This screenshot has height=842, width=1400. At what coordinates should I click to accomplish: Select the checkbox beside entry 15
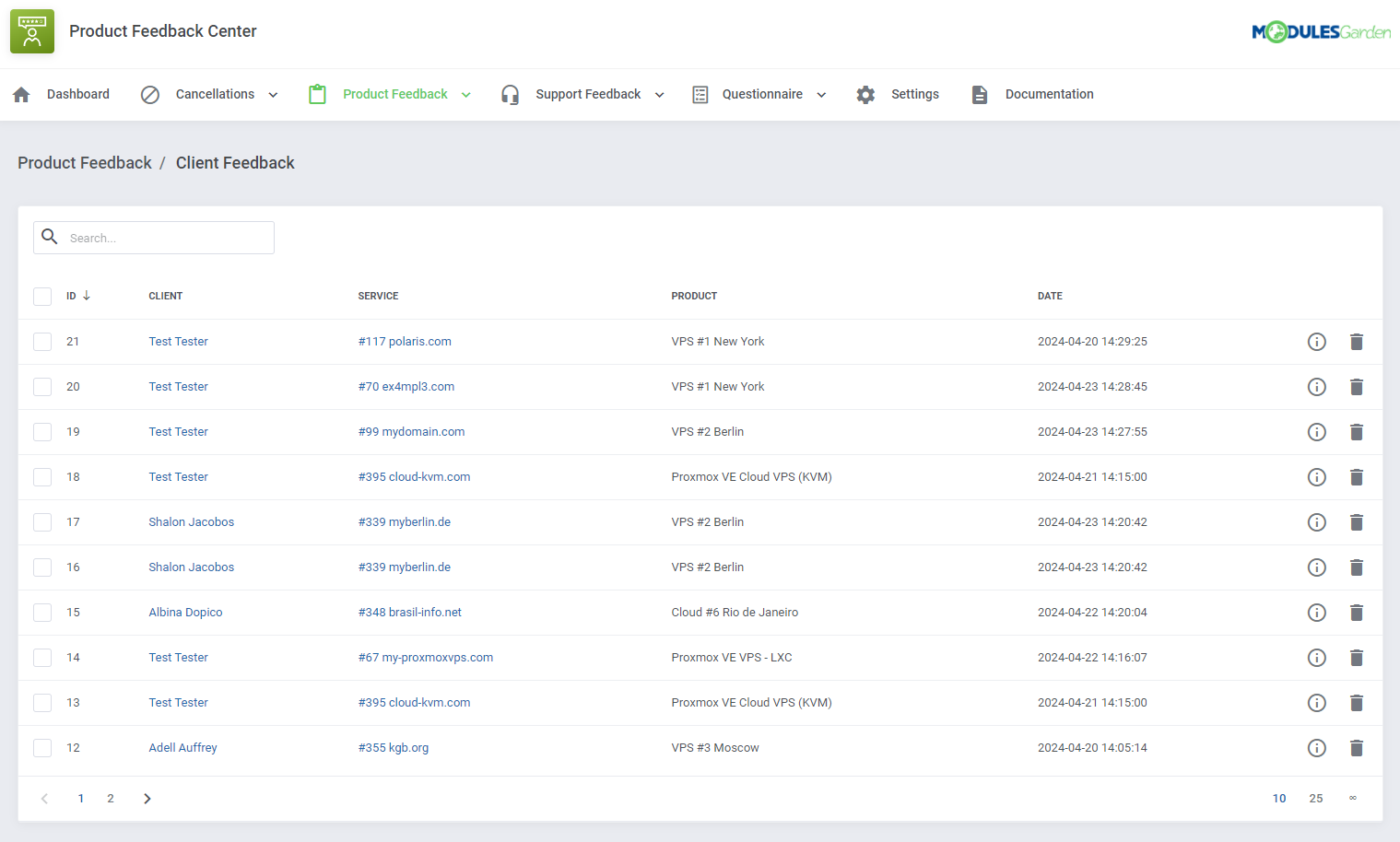[42, 612]
